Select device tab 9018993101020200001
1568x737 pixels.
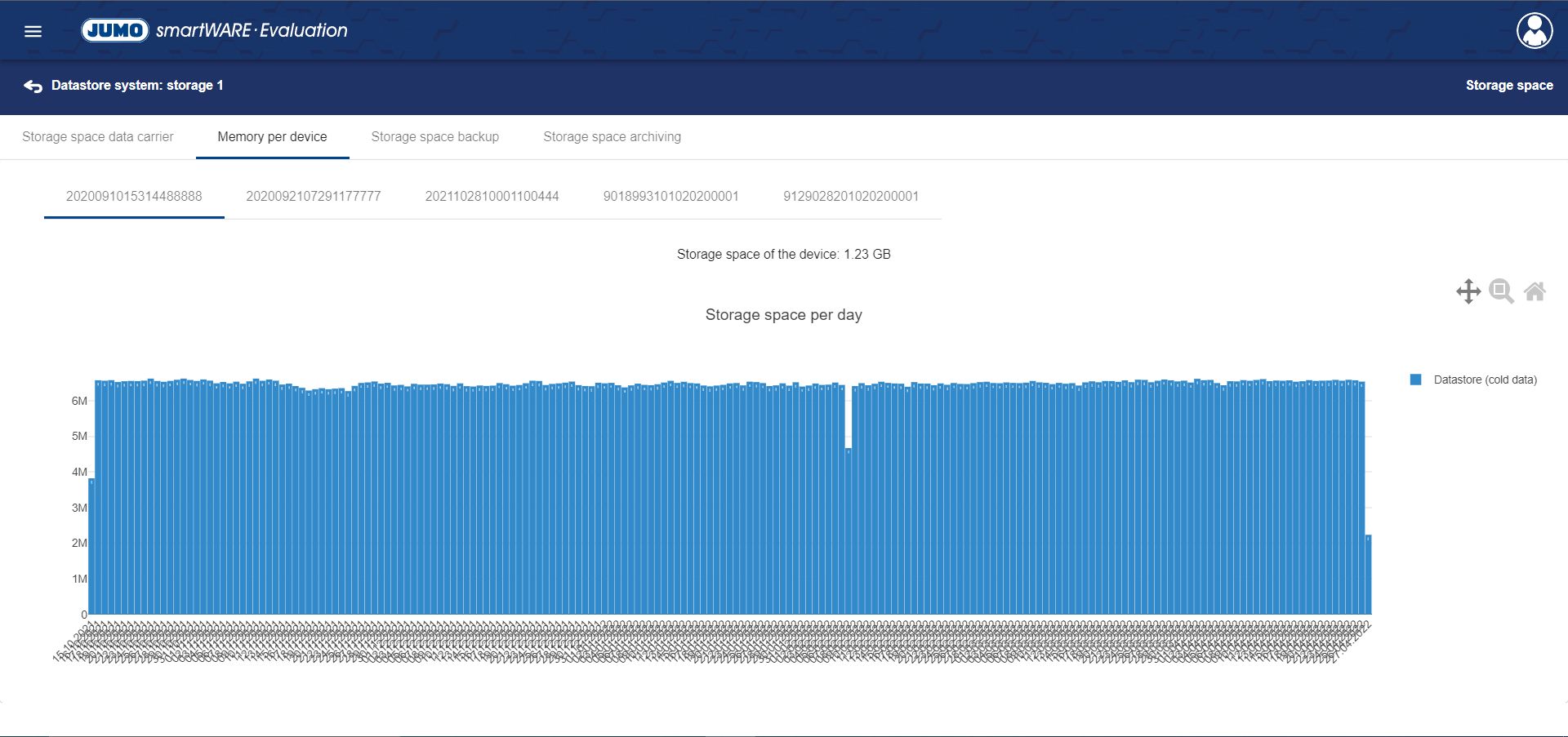click(670, 197)
